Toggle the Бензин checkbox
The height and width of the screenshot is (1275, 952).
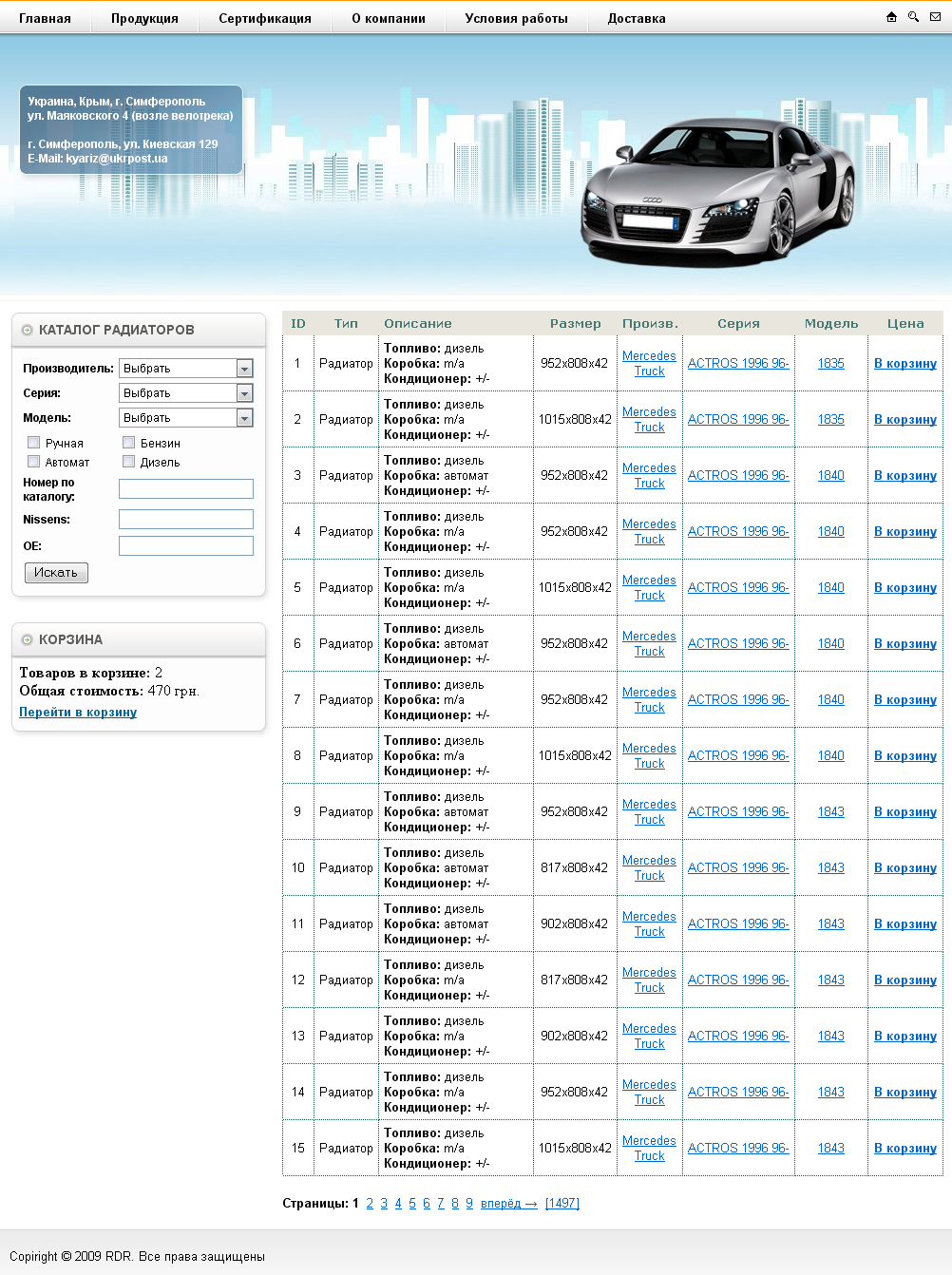click(x=129, y=443)
